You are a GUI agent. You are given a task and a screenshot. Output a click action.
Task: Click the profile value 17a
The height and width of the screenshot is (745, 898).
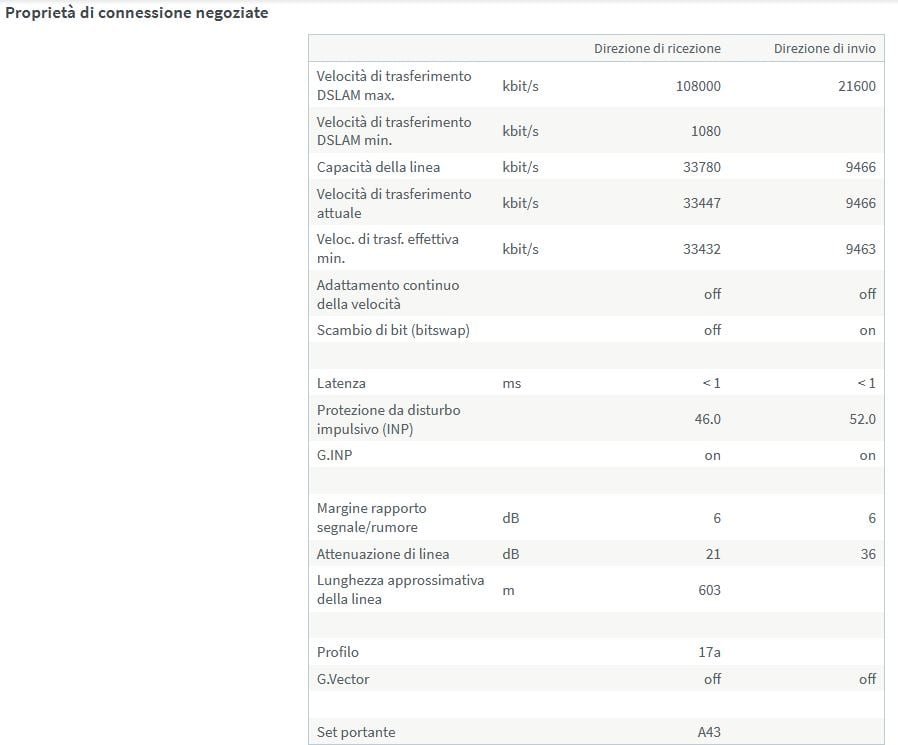pyautogui.click(x=709, y=652)
